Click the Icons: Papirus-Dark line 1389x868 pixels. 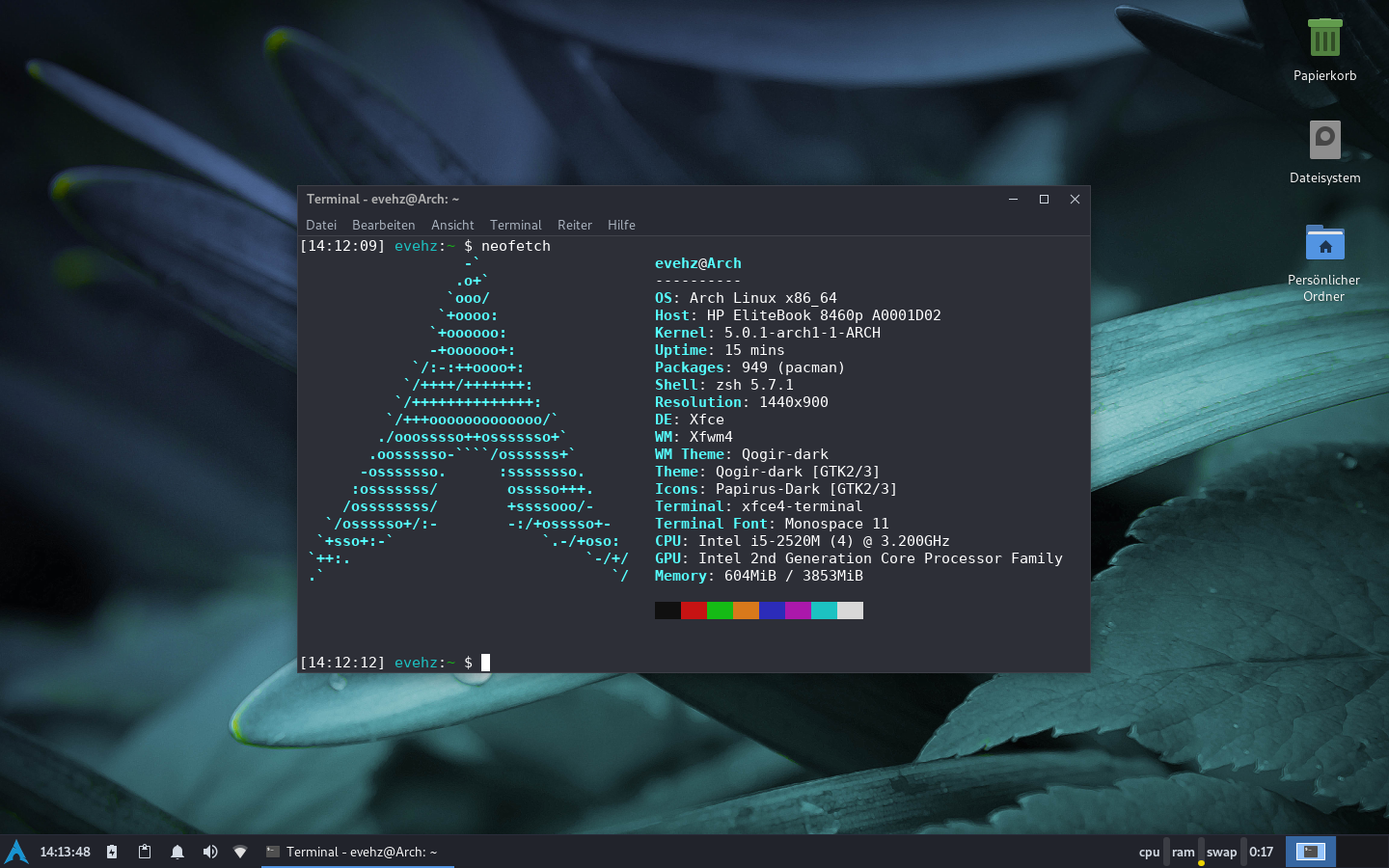click(776, 489)
